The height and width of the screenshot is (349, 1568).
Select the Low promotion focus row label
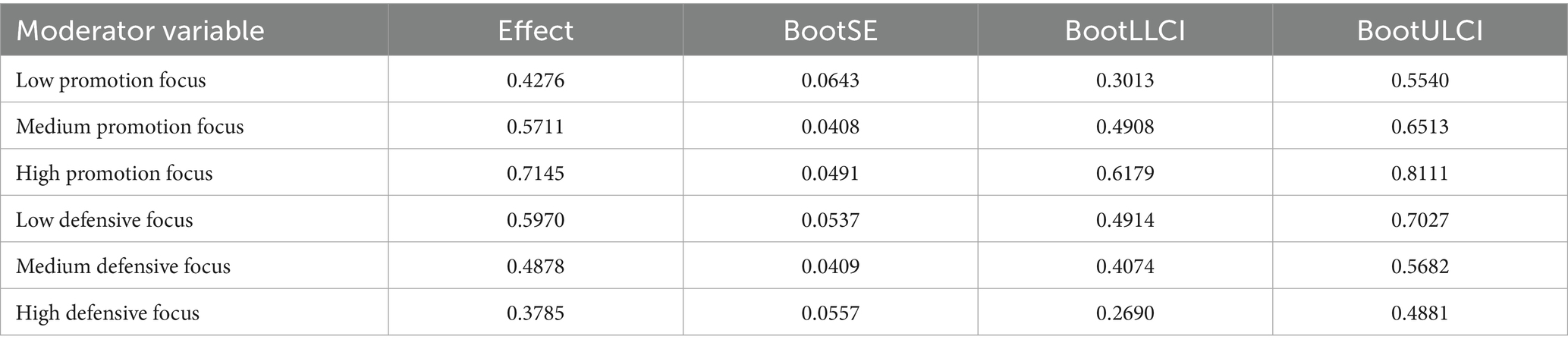[x=111, y=80]
